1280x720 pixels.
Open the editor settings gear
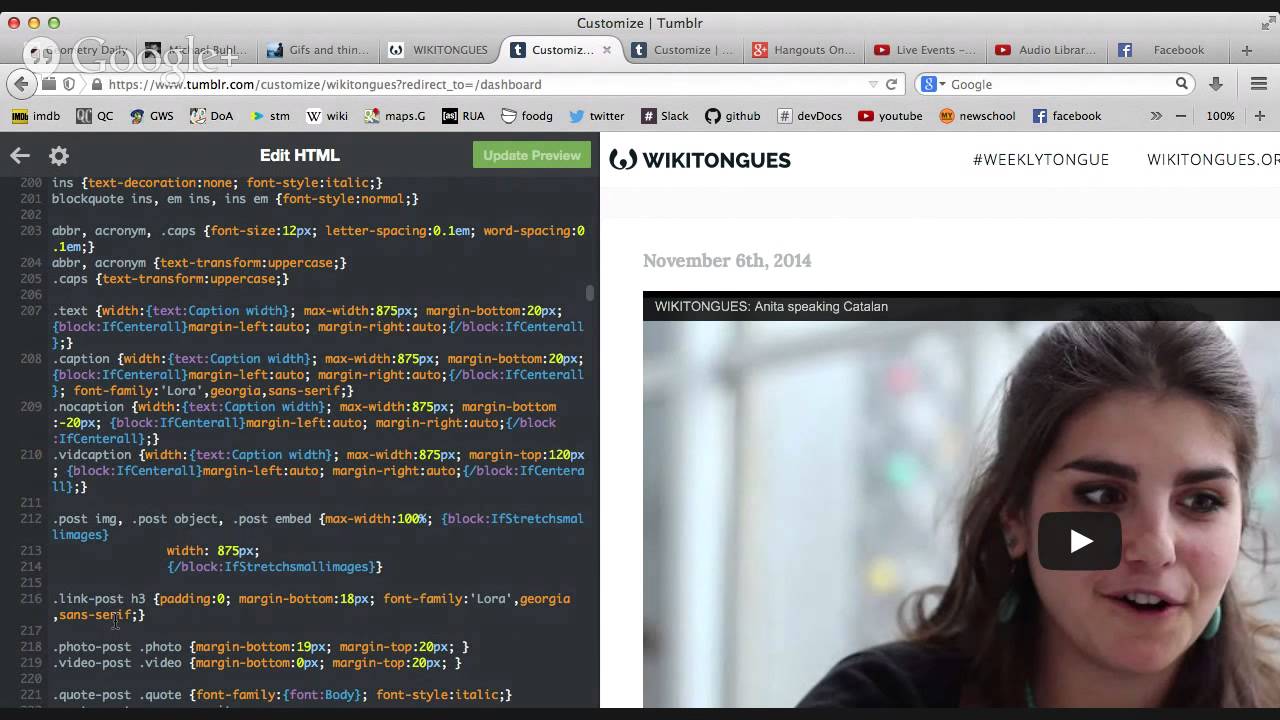pyautogui.click(x=59, y=156)
